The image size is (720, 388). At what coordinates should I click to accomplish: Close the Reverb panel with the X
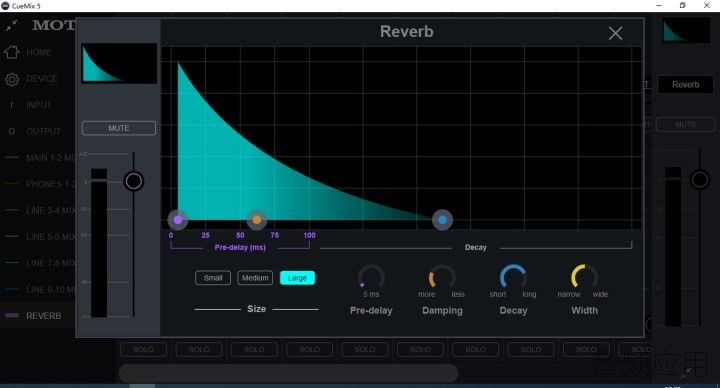point(615,33)
